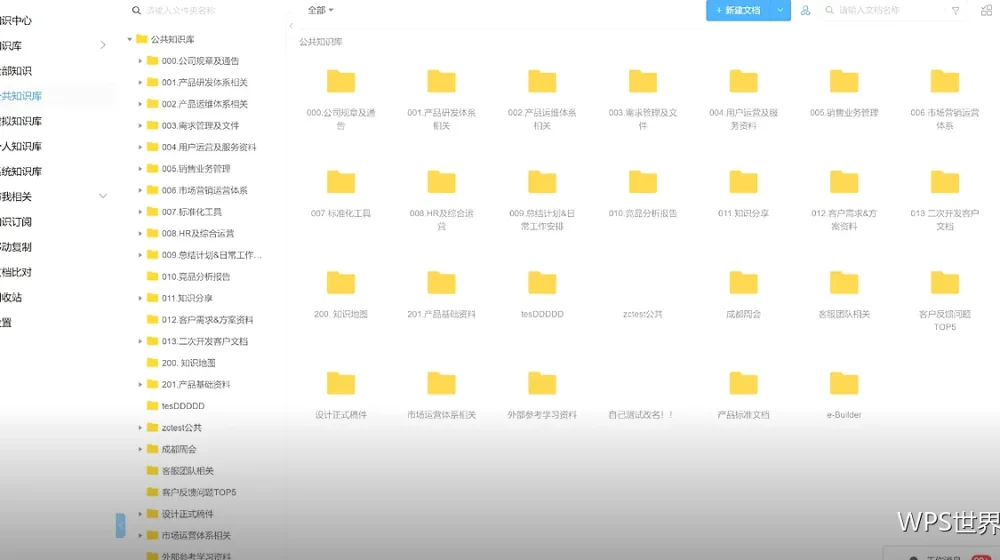
Task: Select 系统知识库 in the left sidebar
Action: [x=21, y=172]
